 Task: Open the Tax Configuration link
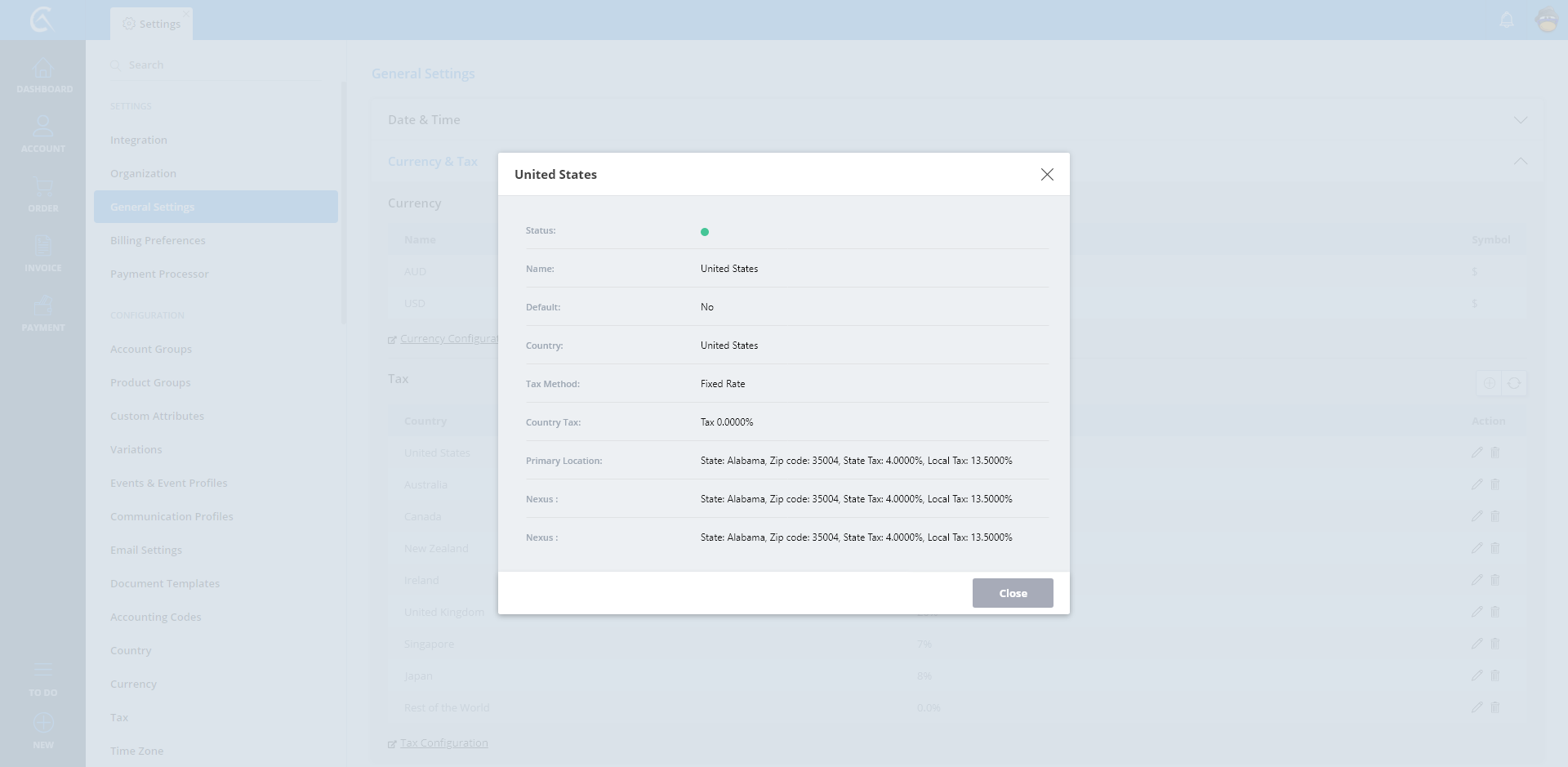[443, 743]
